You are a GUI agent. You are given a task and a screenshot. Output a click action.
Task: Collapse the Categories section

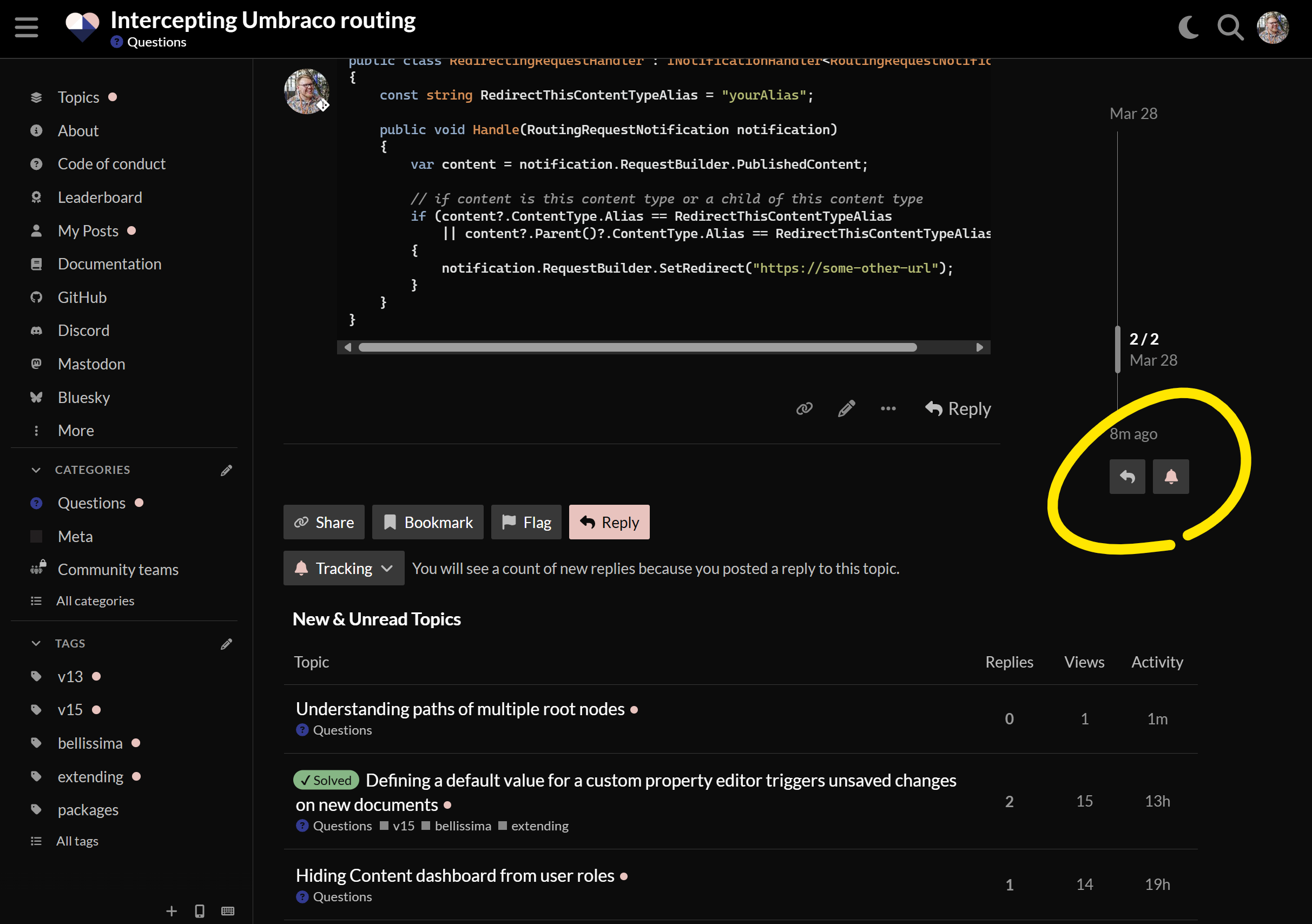point(36,470)
